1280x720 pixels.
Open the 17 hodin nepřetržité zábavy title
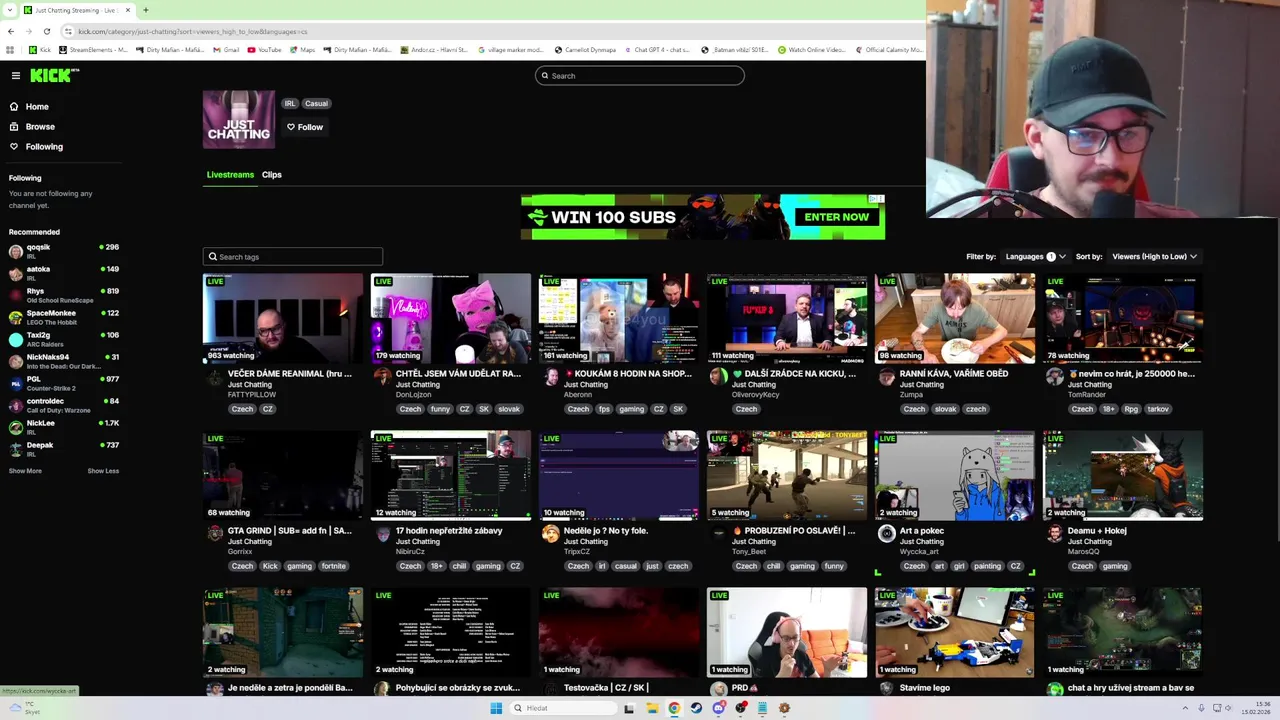pyautogui.click(x=449, y=530)
